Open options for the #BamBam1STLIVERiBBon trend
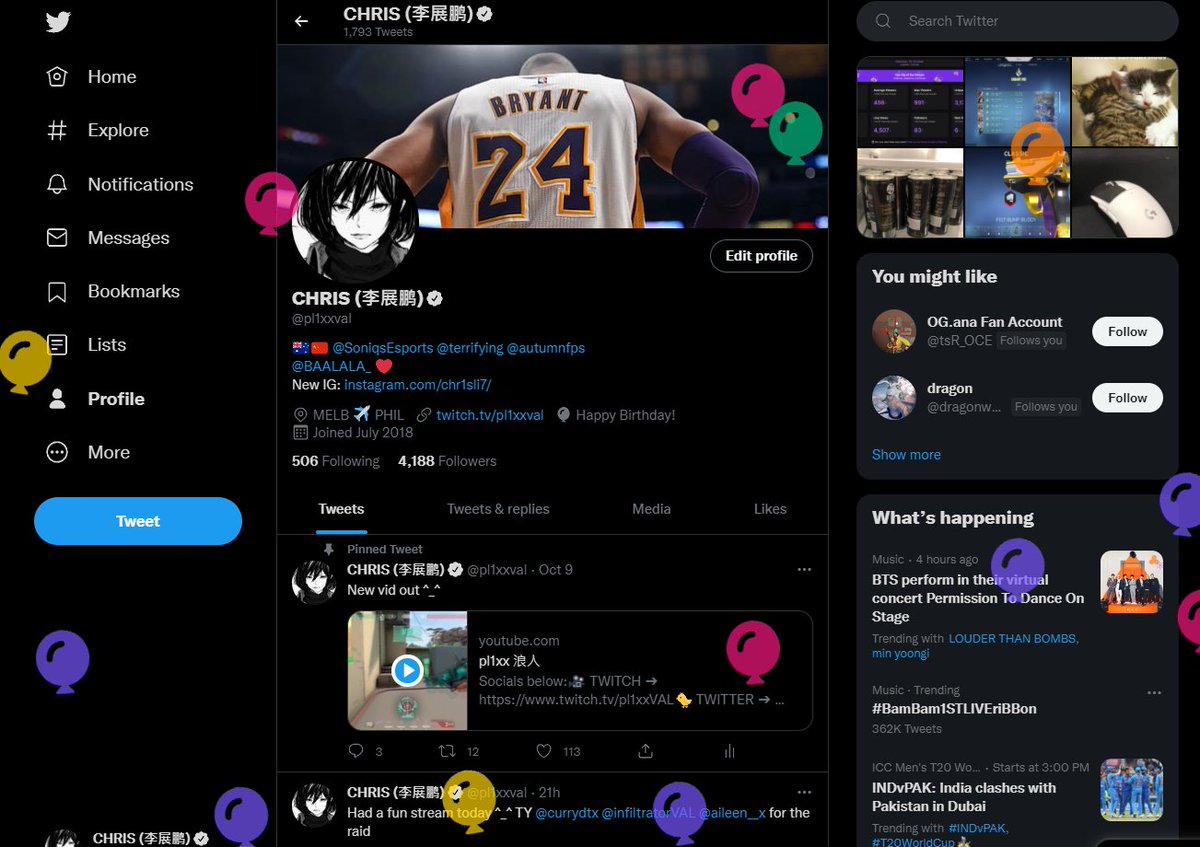The image size is (1200, 847). [x=1154, y=692]
